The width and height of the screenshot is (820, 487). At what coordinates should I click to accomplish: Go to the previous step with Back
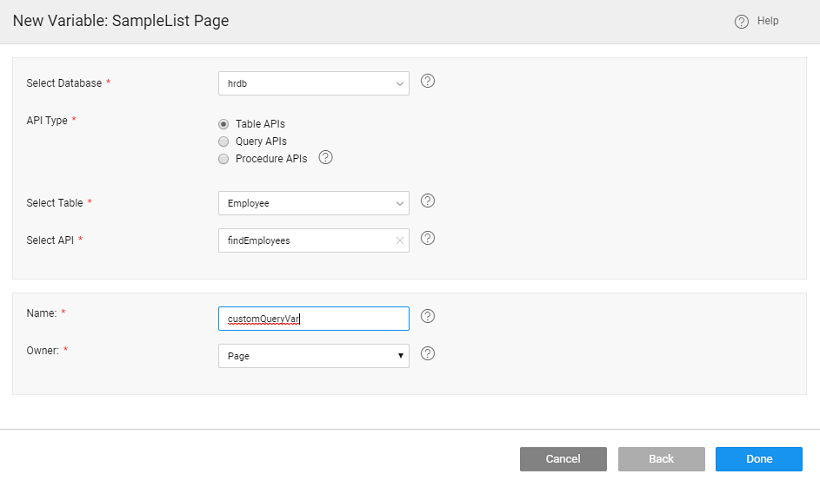coord(661,459)
